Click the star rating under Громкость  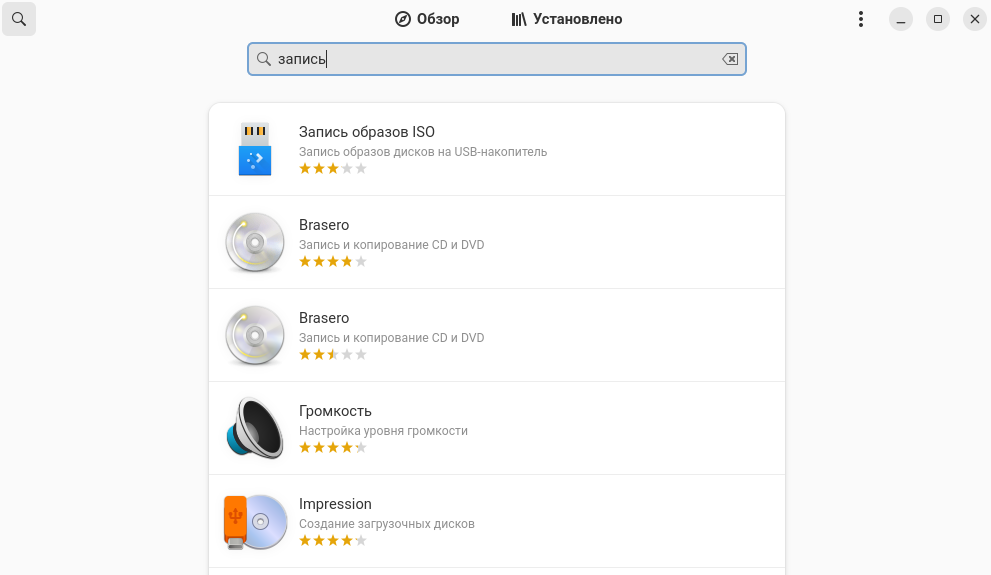(x=333, y=448)
